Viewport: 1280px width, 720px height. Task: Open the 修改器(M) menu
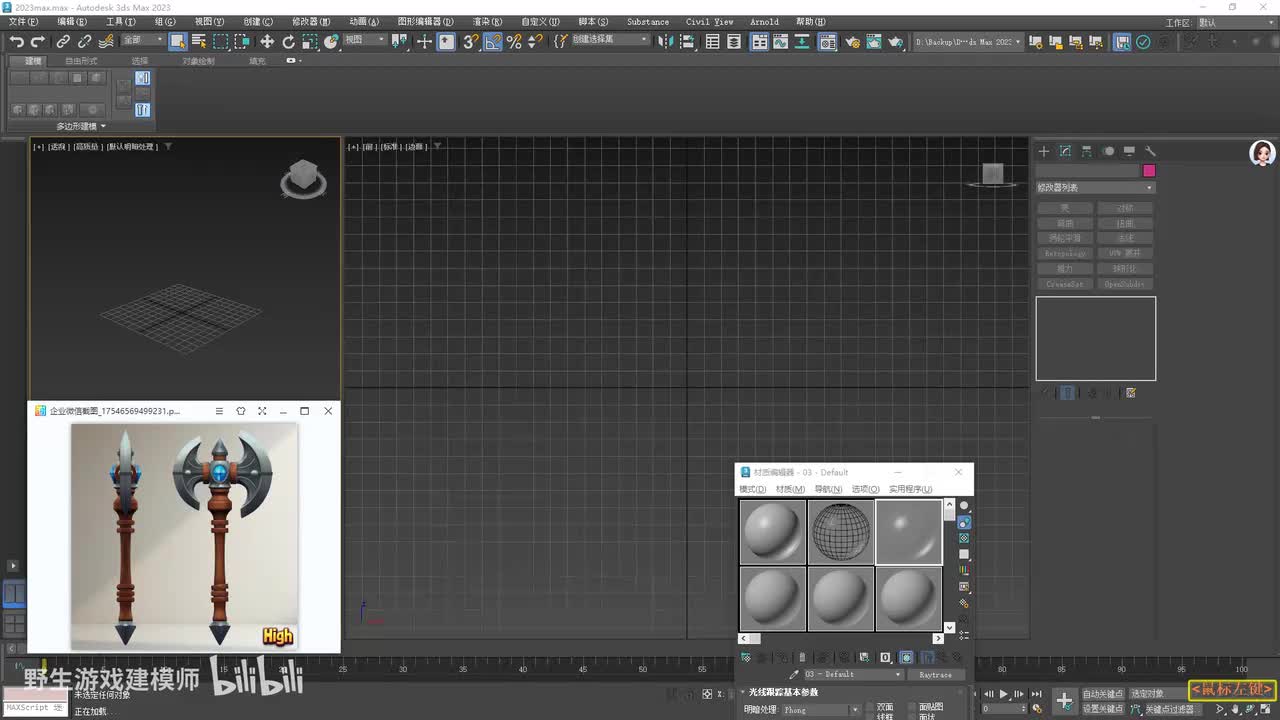coord(311,22)
